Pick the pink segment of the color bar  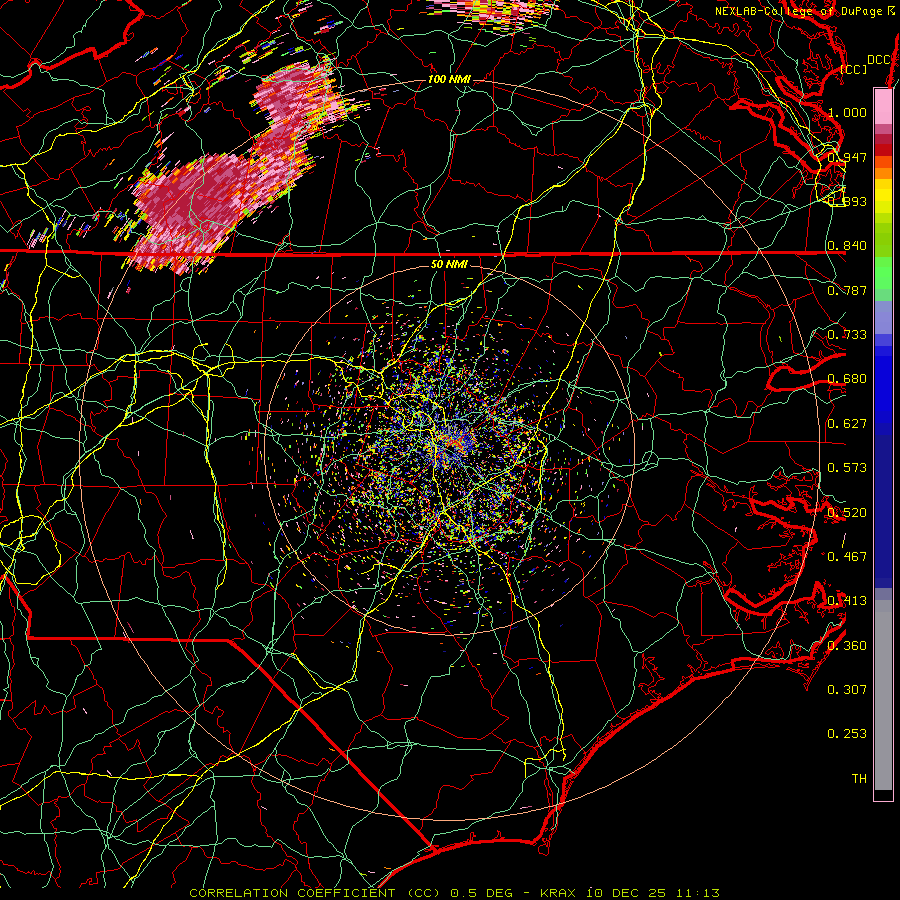[883, 107]
